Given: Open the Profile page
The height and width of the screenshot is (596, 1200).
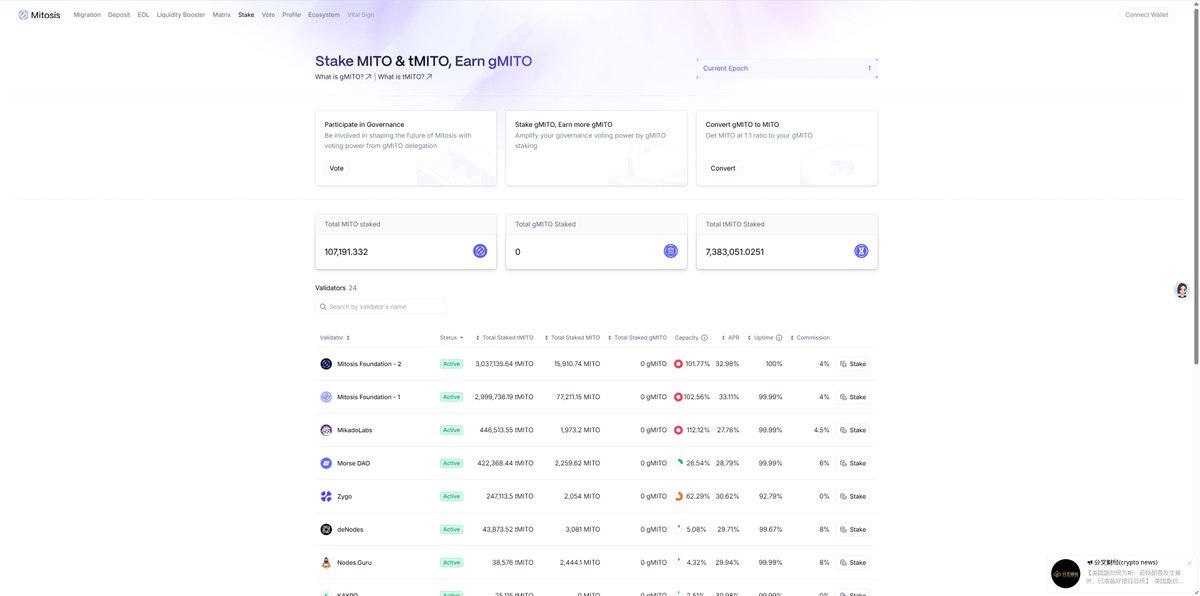Looking at the screenshot, I should pos(291,15).
